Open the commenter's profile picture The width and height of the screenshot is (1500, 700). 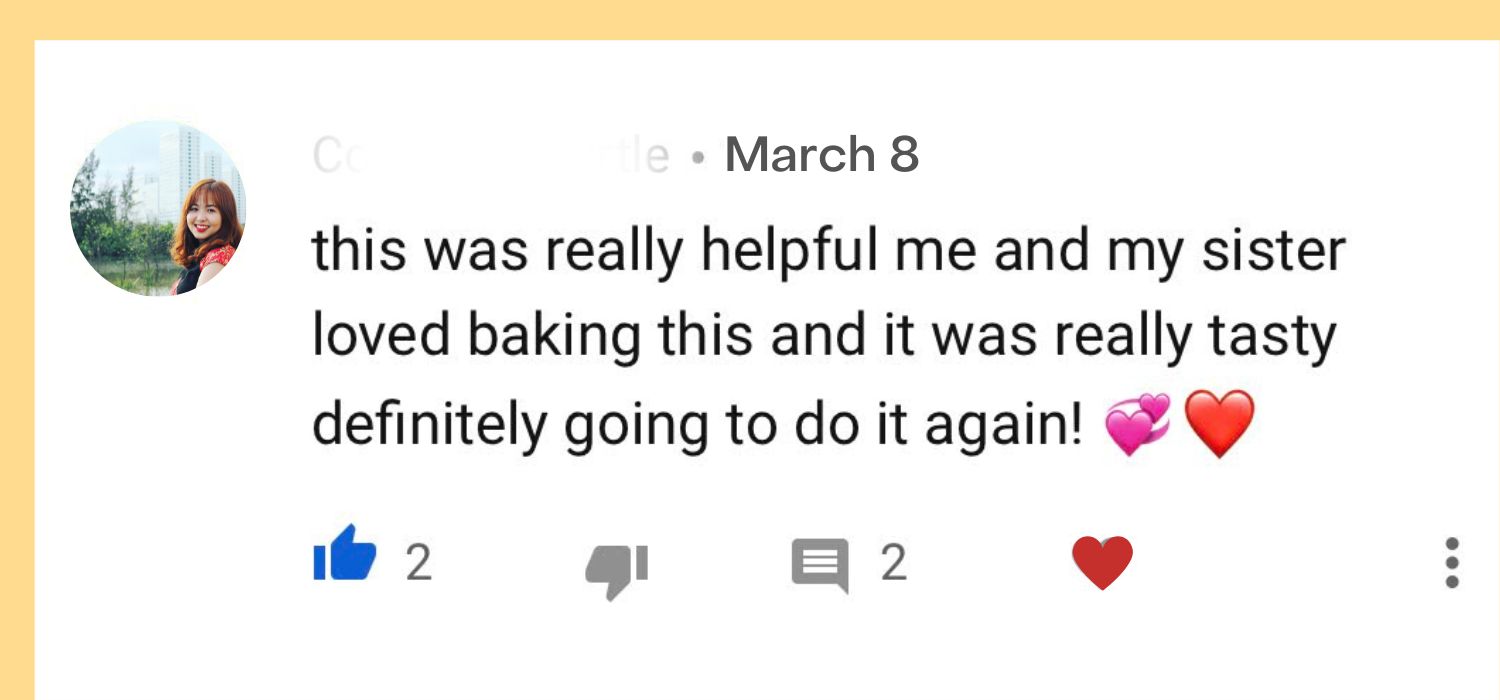157,208
